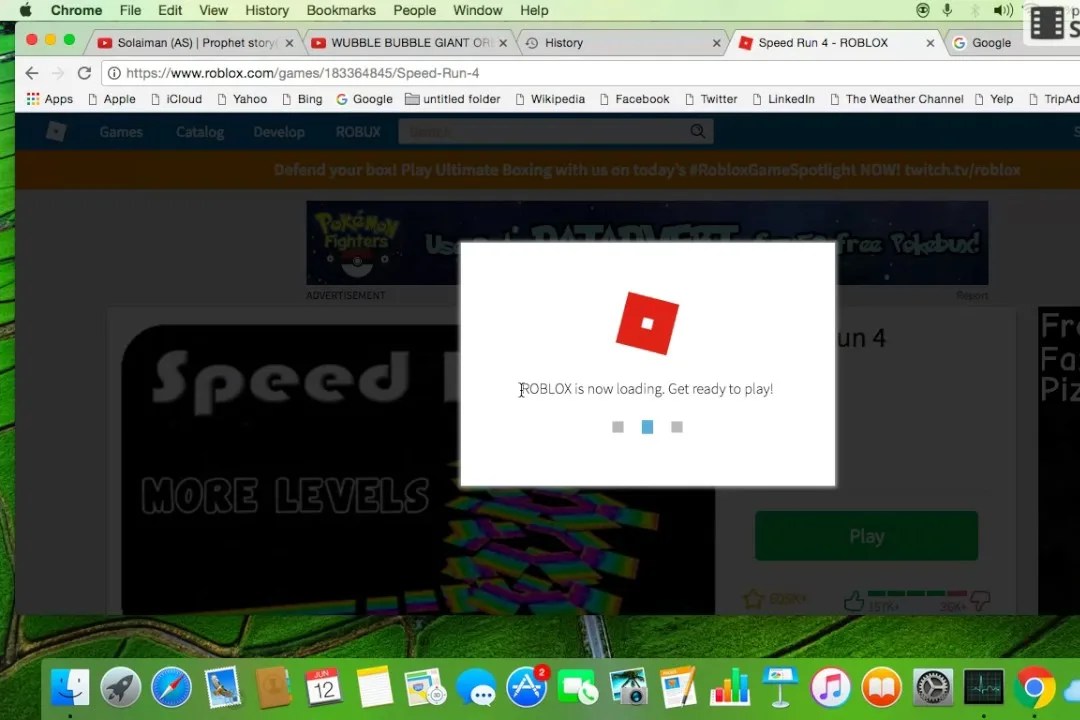Open the Finder icon in the dock

coord(70,687)
